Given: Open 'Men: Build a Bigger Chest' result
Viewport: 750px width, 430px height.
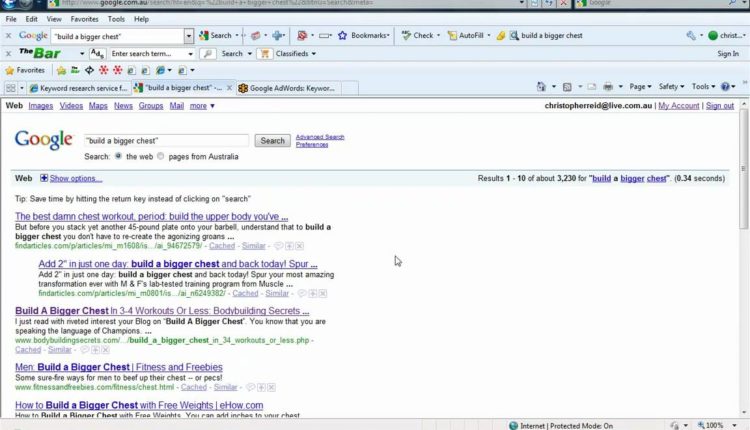Looking at the screenshot, I should pos(119,367).
